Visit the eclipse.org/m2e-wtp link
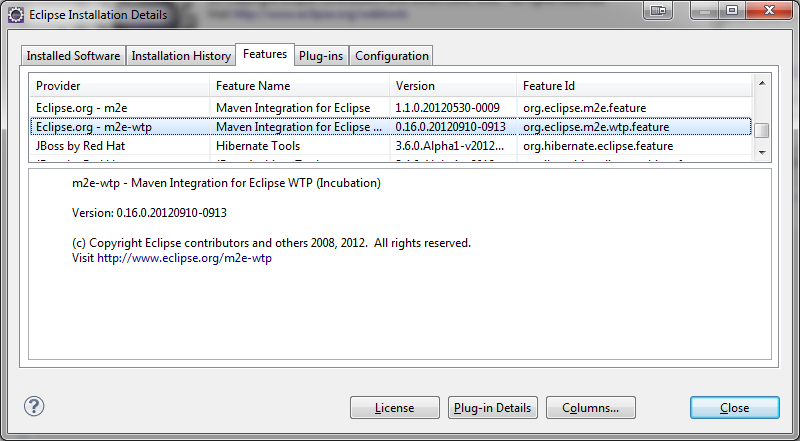 [184, 258]
